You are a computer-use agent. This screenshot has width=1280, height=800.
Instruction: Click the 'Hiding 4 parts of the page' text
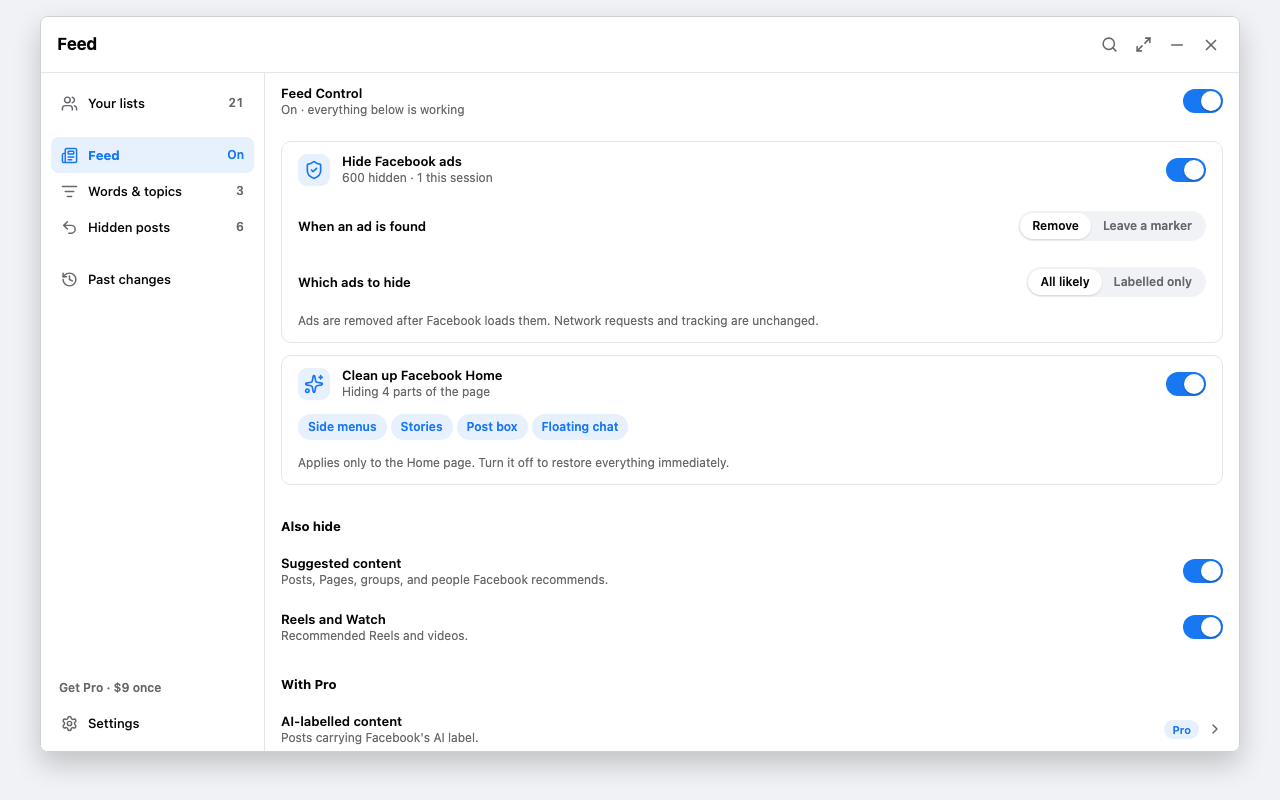click(415, 392)
